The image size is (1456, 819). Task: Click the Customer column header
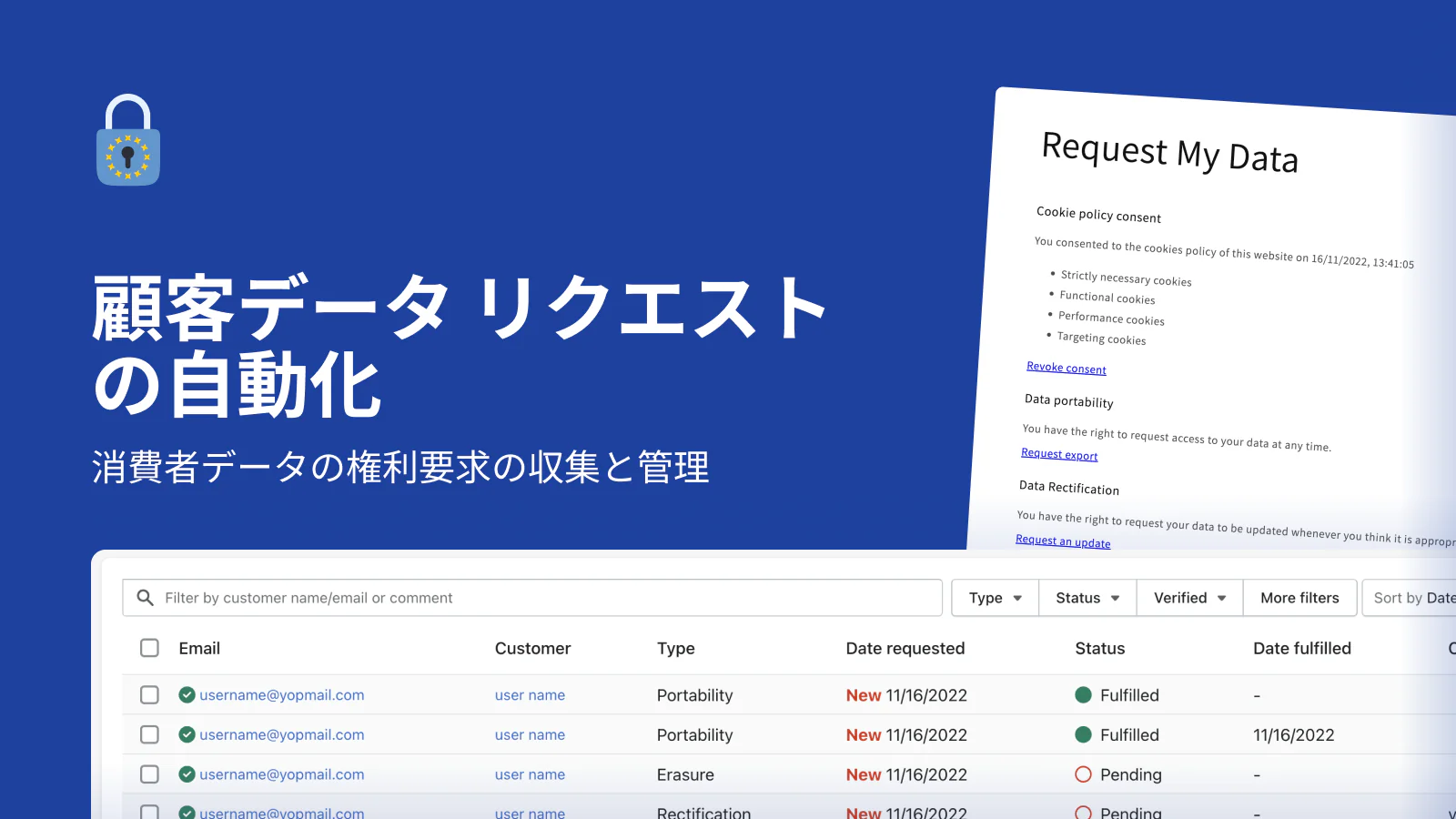pos(532,648)
